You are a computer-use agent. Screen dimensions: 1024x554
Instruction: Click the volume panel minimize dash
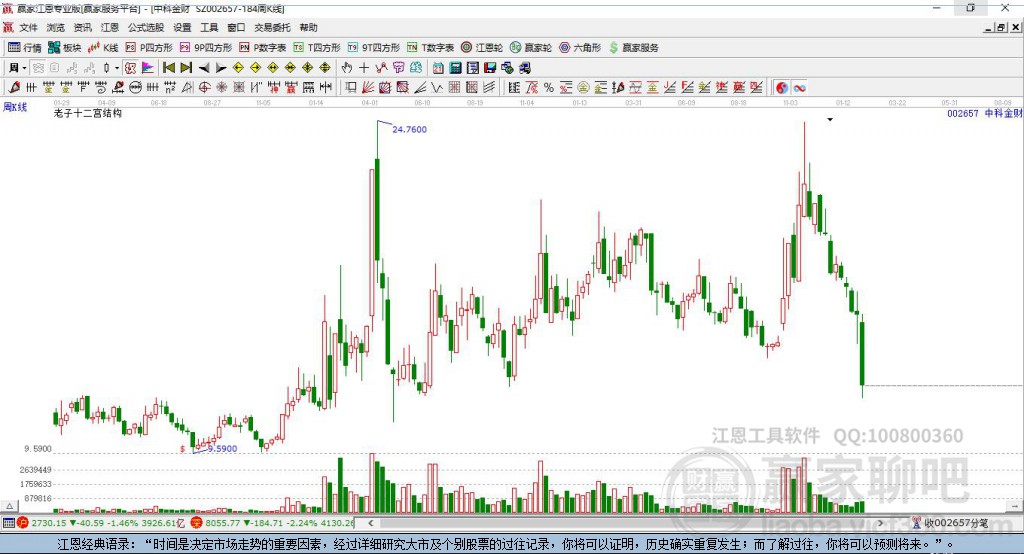click(x=1015, y=506)
